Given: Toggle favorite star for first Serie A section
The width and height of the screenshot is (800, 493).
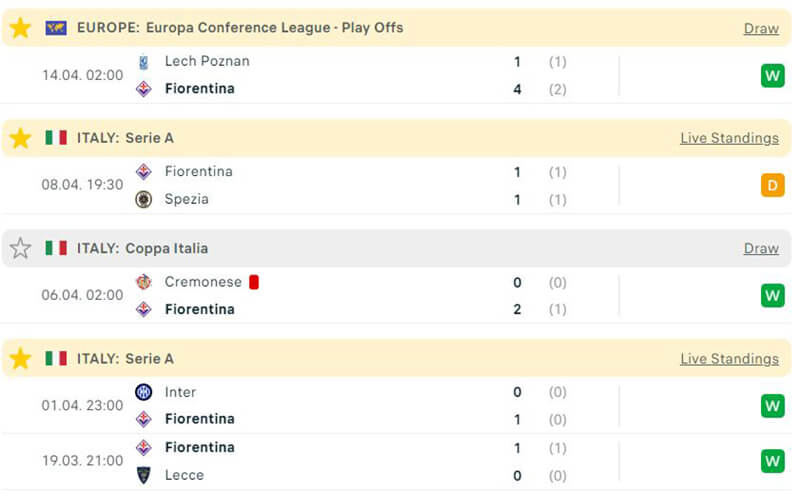Looking at the screenshot, I should [20, 138].
